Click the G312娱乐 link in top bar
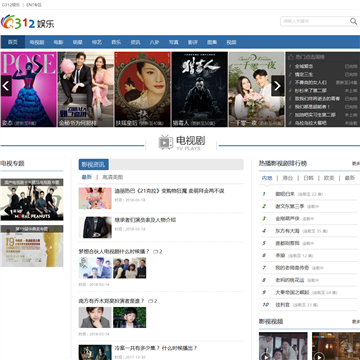Viewport: 360px width, 360px height. coord(11,5)
